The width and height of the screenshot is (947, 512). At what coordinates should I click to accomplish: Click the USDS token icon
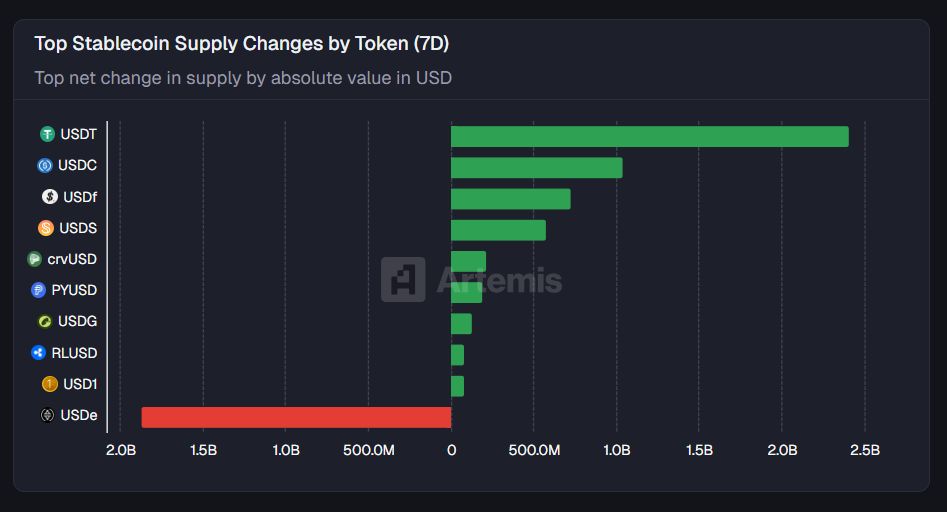click(x=46, y=228)
